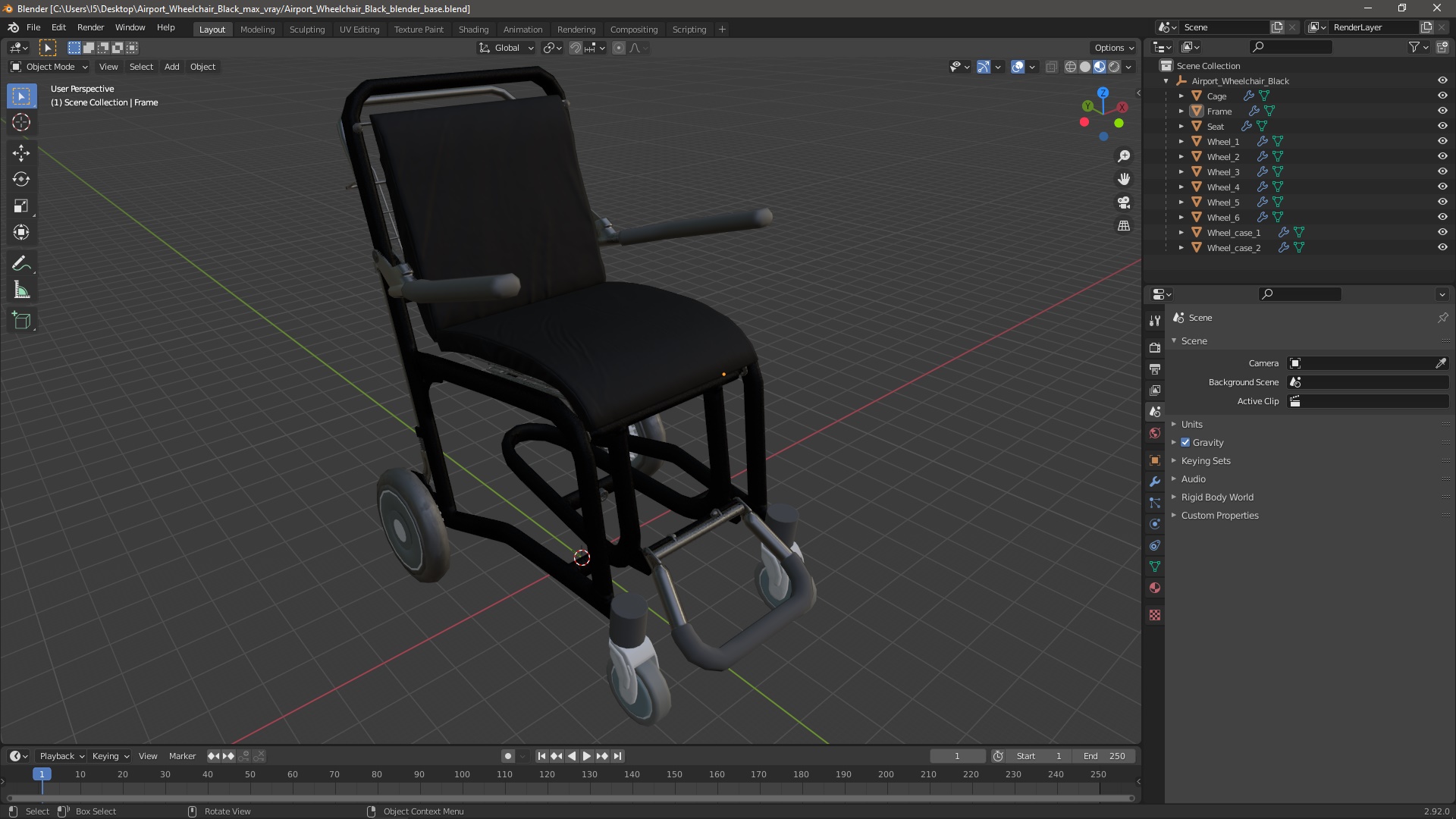This screenshot has width=1456, height=819.
Task: Click the Playback popover button
Action: point(61,756)
